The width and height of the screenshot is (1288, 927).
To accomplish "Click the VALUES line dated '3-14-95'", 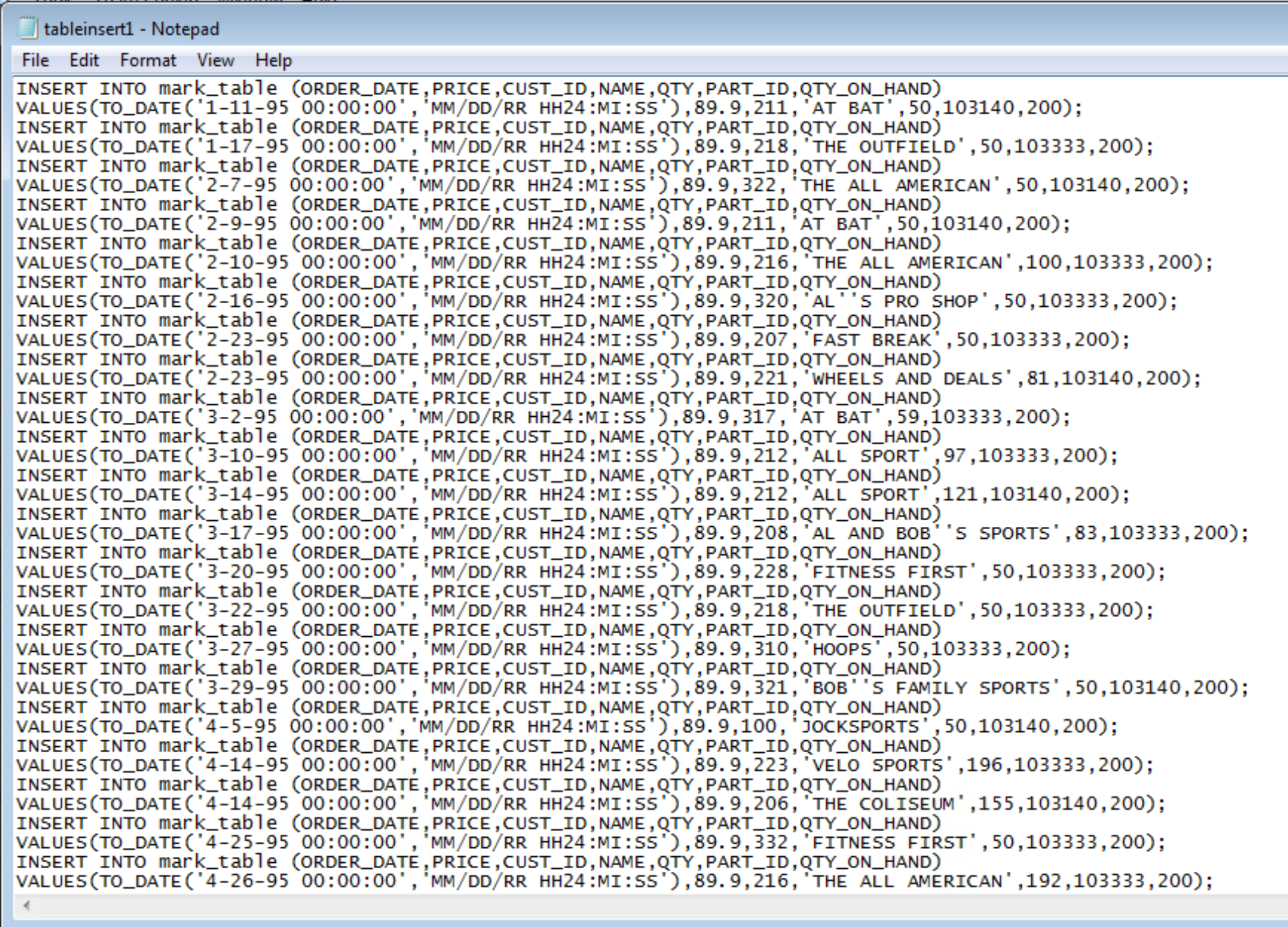I will coord(572,495).
